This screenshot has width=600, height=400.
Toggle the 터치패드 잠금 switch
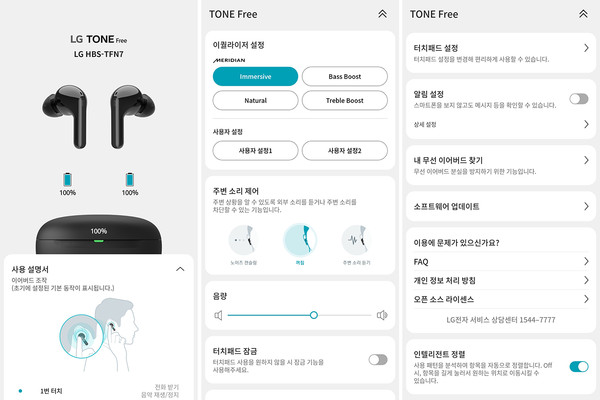378,360
